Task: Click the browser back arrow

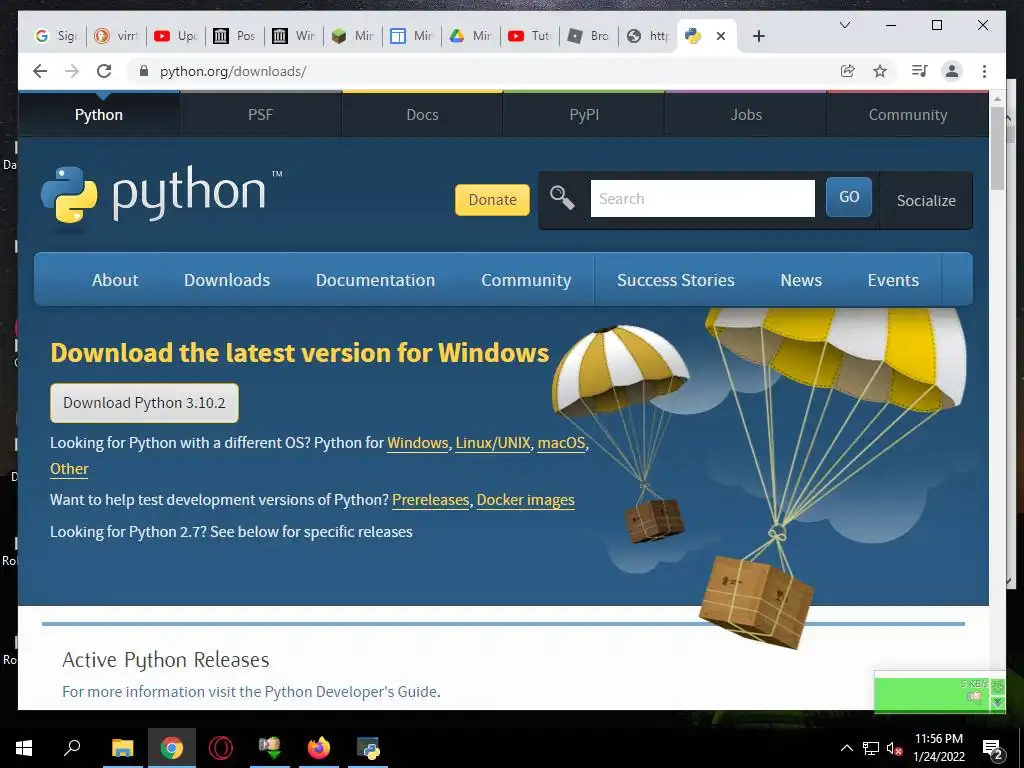Action: coord(40,71)
